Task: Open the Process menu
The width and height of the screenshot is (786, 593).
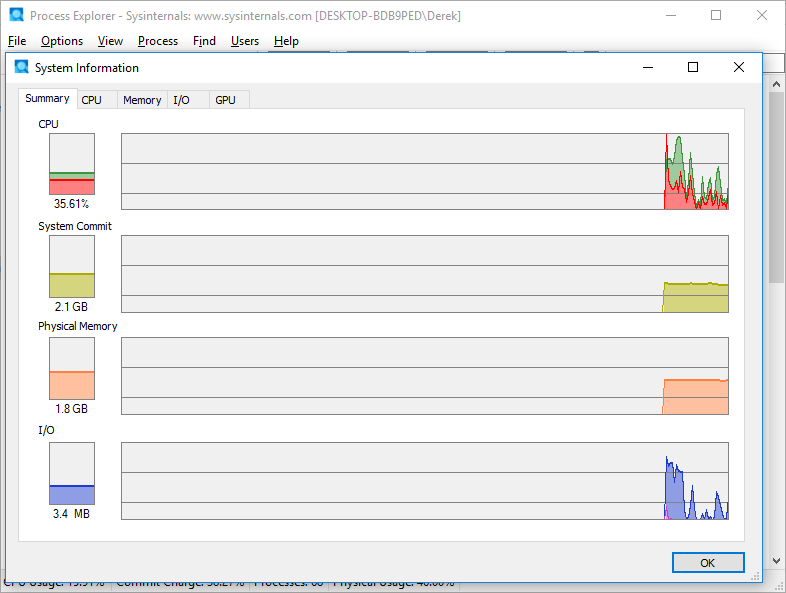Action: point(158,41)
